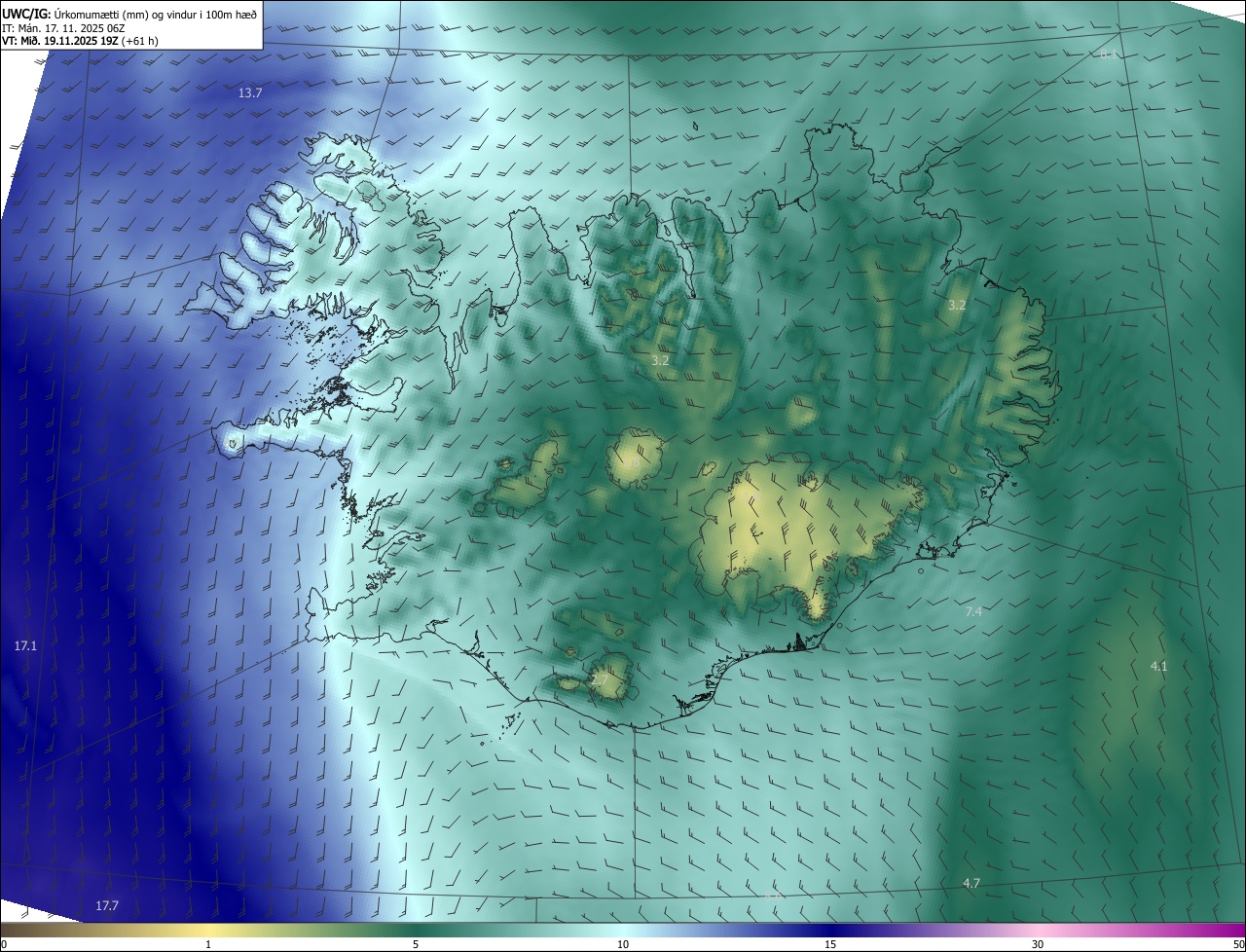Click the 50 tick label on the color scale
The image size is (1246, 952).
(x=1238, y=944)
